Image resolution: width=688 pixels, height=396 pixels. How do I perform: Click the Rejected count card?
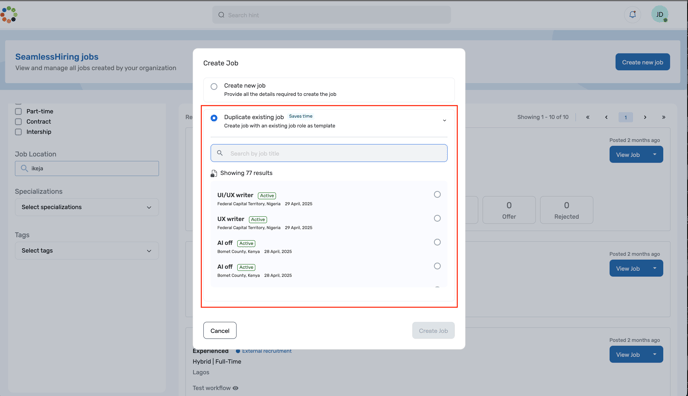point(566,210)
